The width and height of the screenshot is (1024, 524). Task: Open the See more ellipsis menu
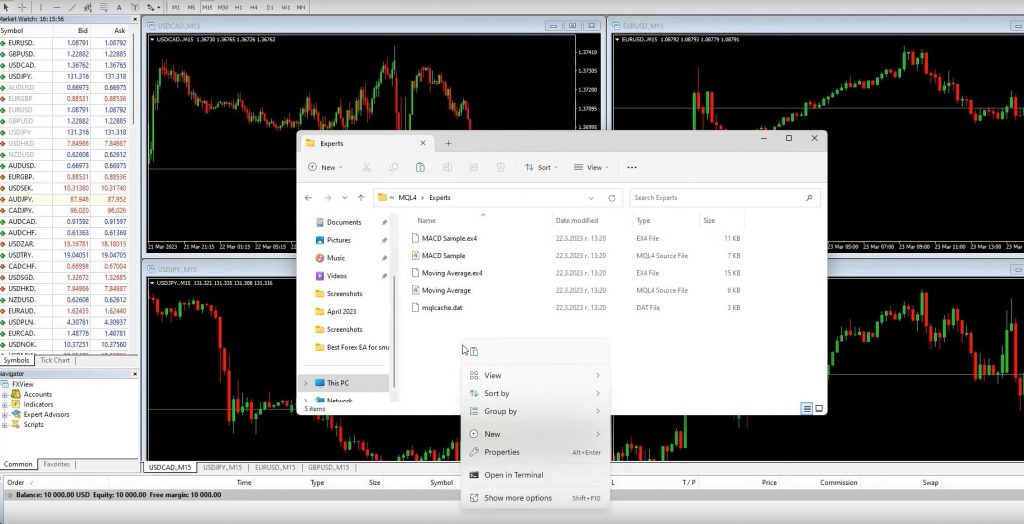tap(632, 167)
